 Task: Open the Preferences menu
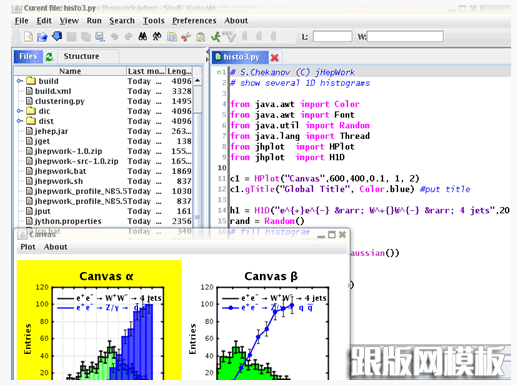point(194,21)
